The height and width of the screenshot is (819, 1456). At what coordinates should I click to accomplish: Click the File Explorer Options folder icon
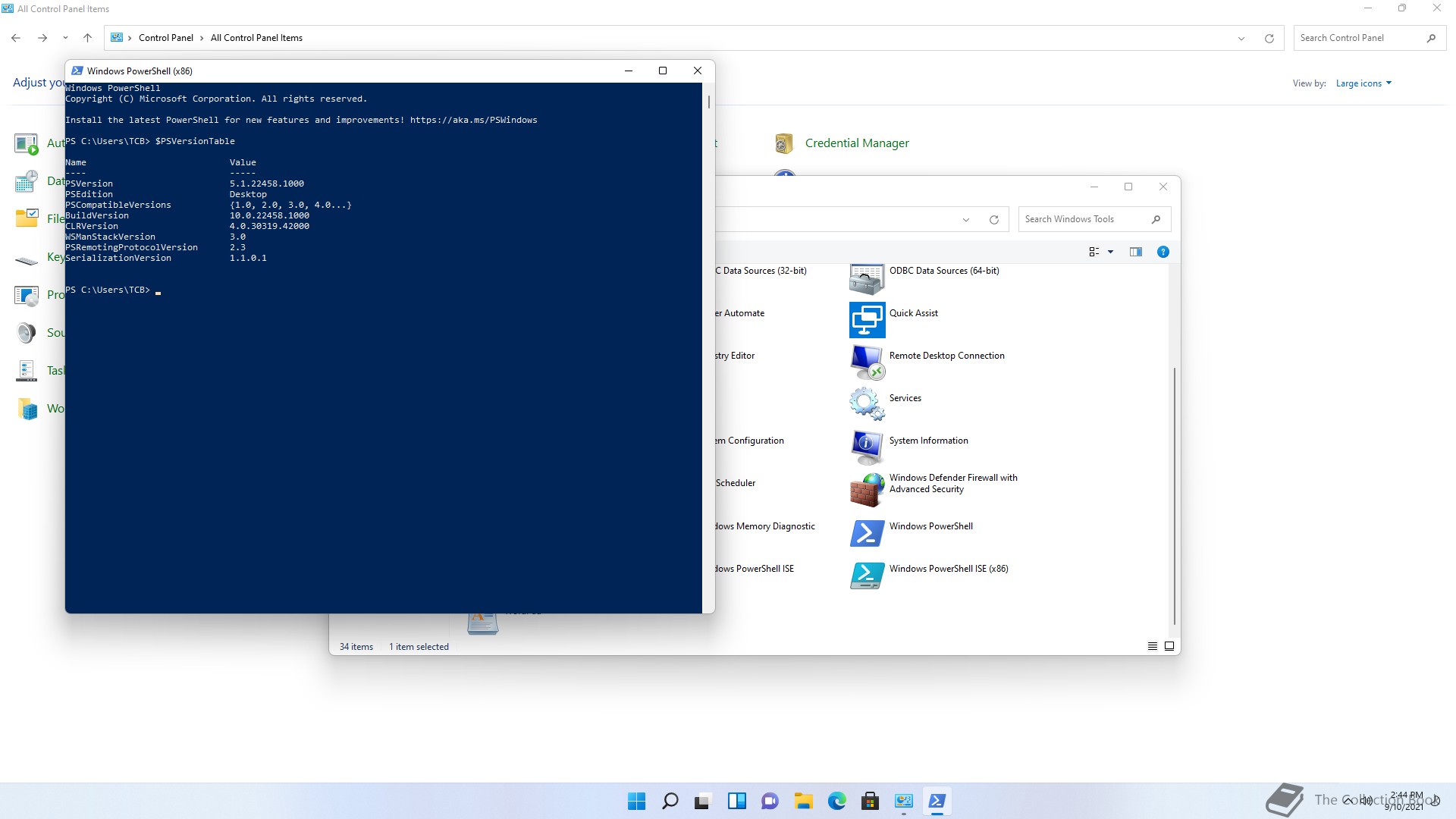coord(27,218)
